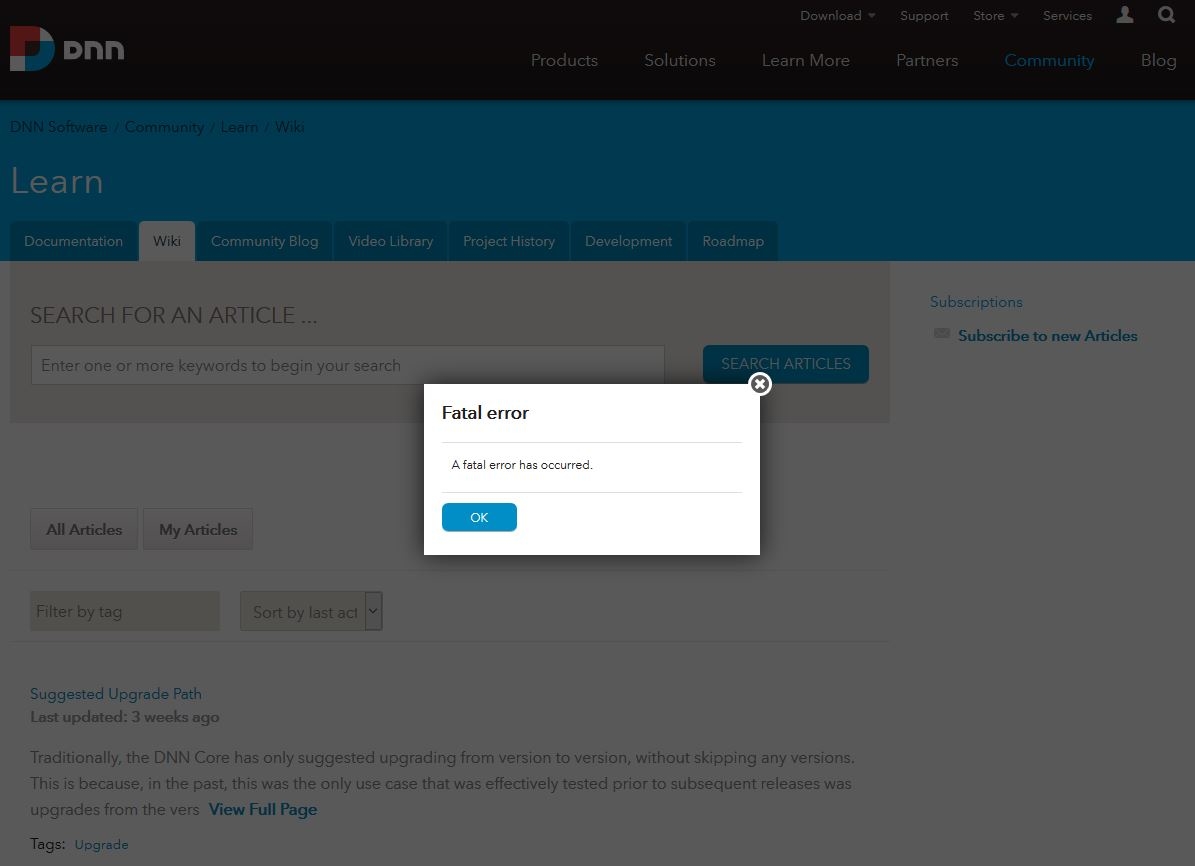The height and width of the screenshot is (866, 1195).
Task: Open the Products menu
Action: click(x=564, y=60)
